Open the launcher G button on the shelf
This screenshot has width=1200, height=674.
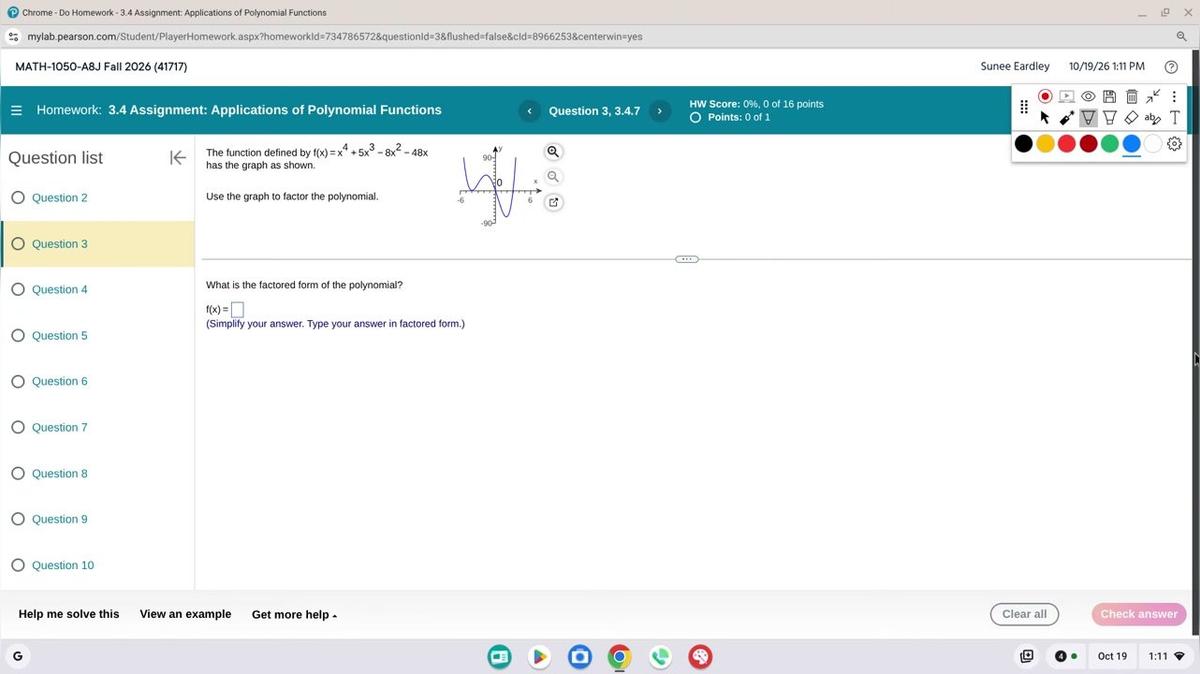17,656
